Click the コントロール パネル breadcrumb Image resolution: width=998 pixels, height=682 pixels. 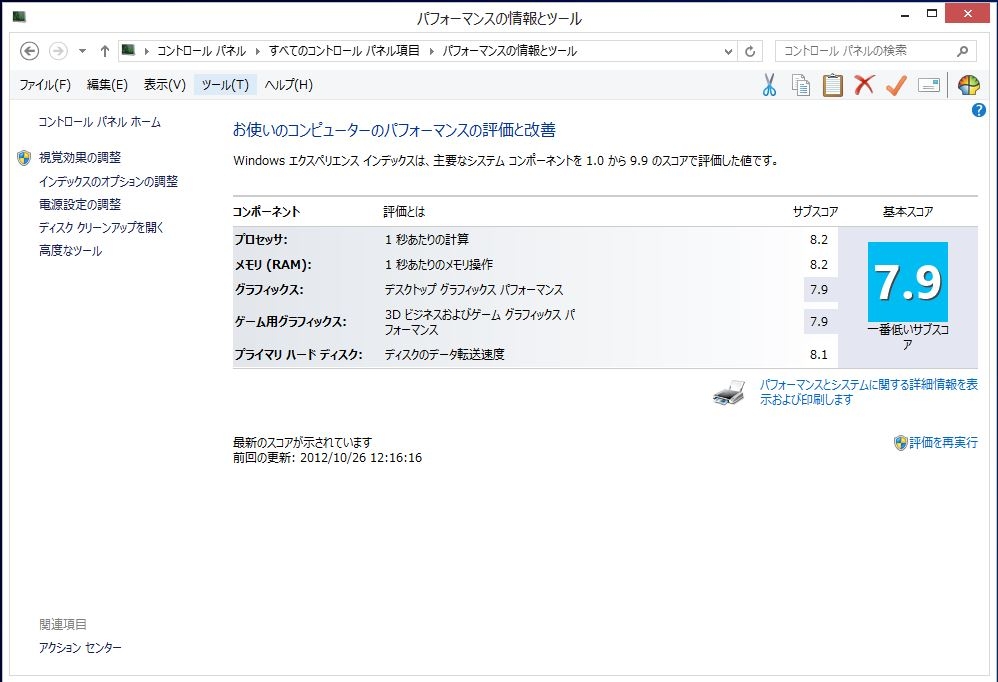coord(201,51)
